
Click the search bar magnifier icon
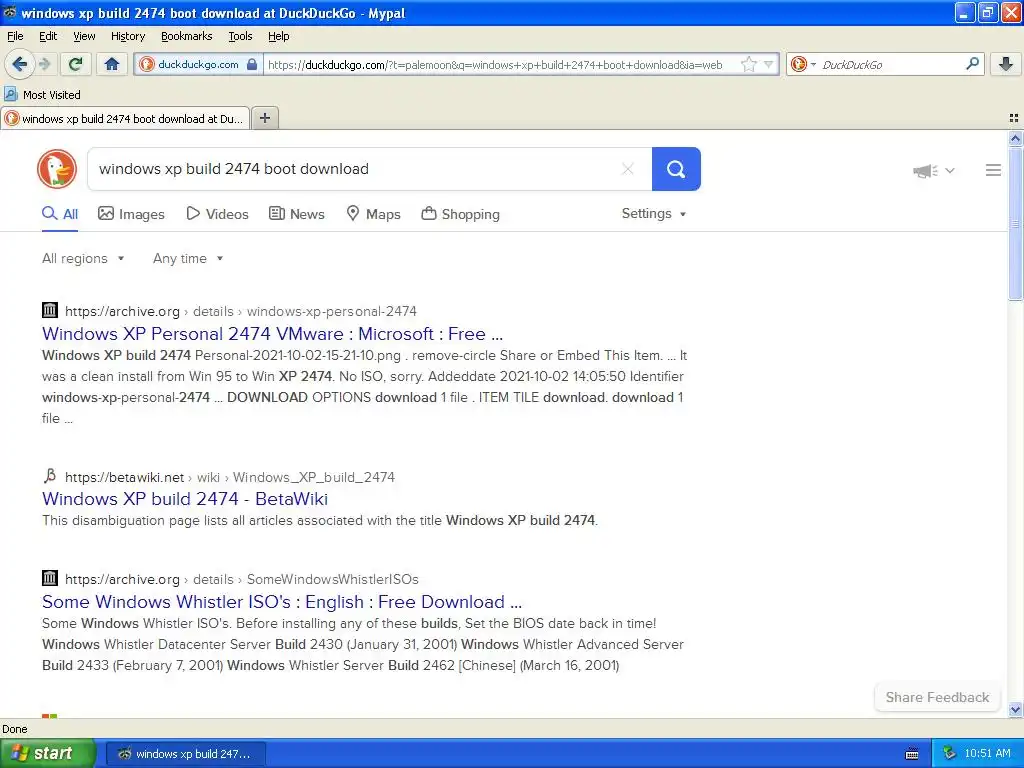coord(972,64)
